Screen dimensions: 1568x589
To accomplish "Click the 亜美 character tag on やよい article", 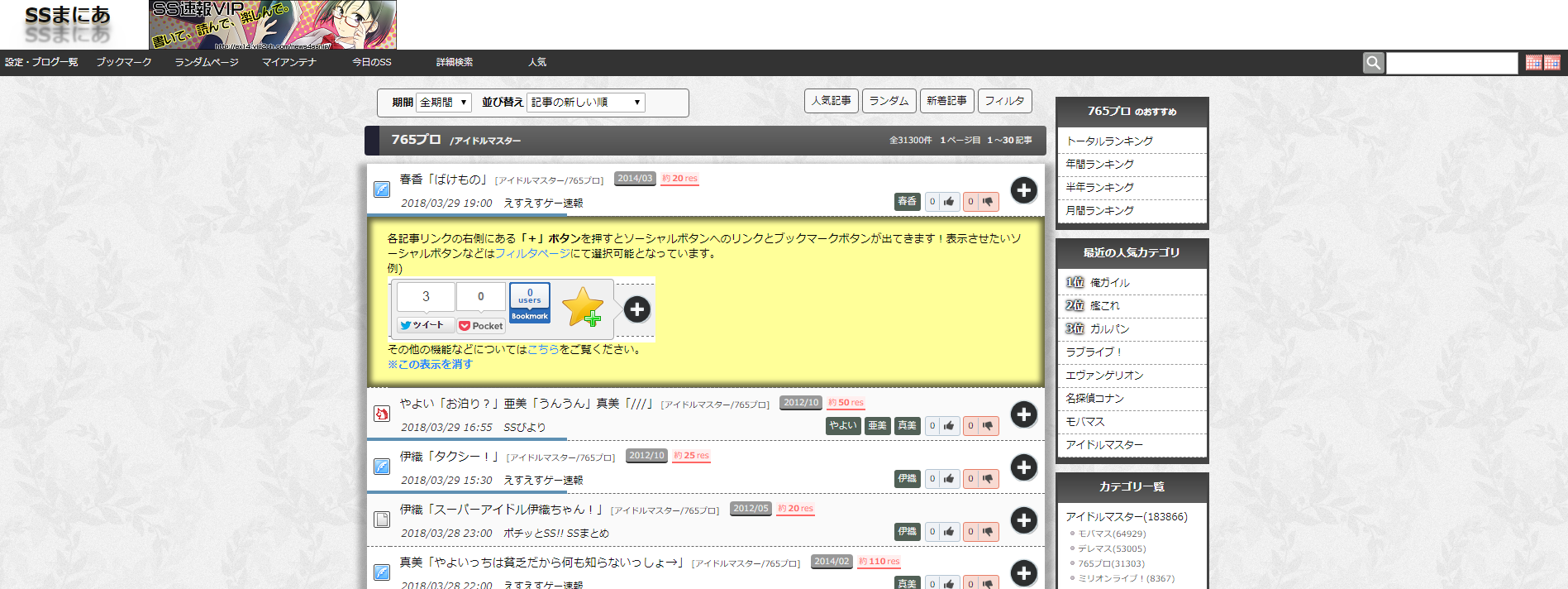I will 877,425.
